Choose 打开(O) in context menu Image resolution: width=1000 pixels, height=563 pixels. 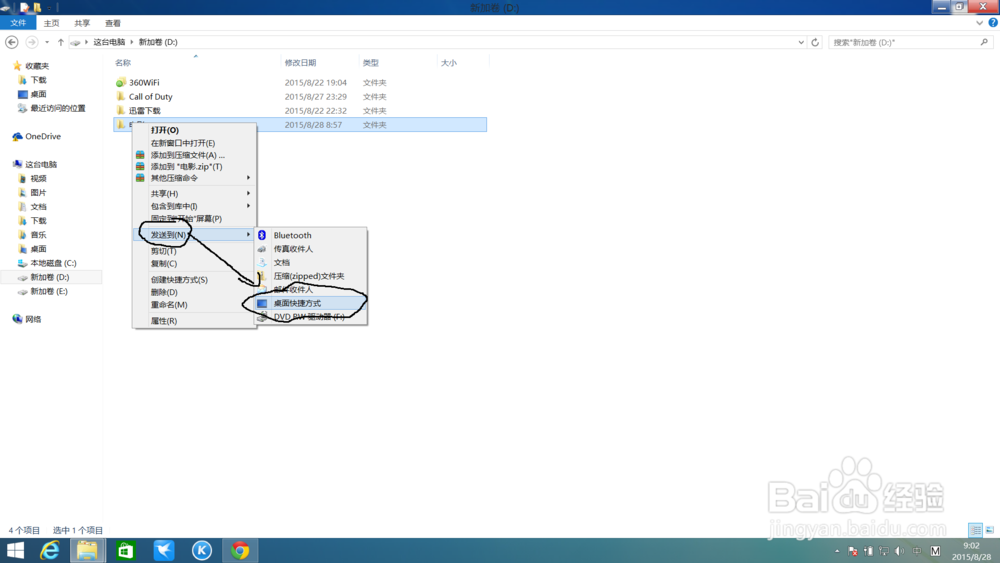coord(195,130)
